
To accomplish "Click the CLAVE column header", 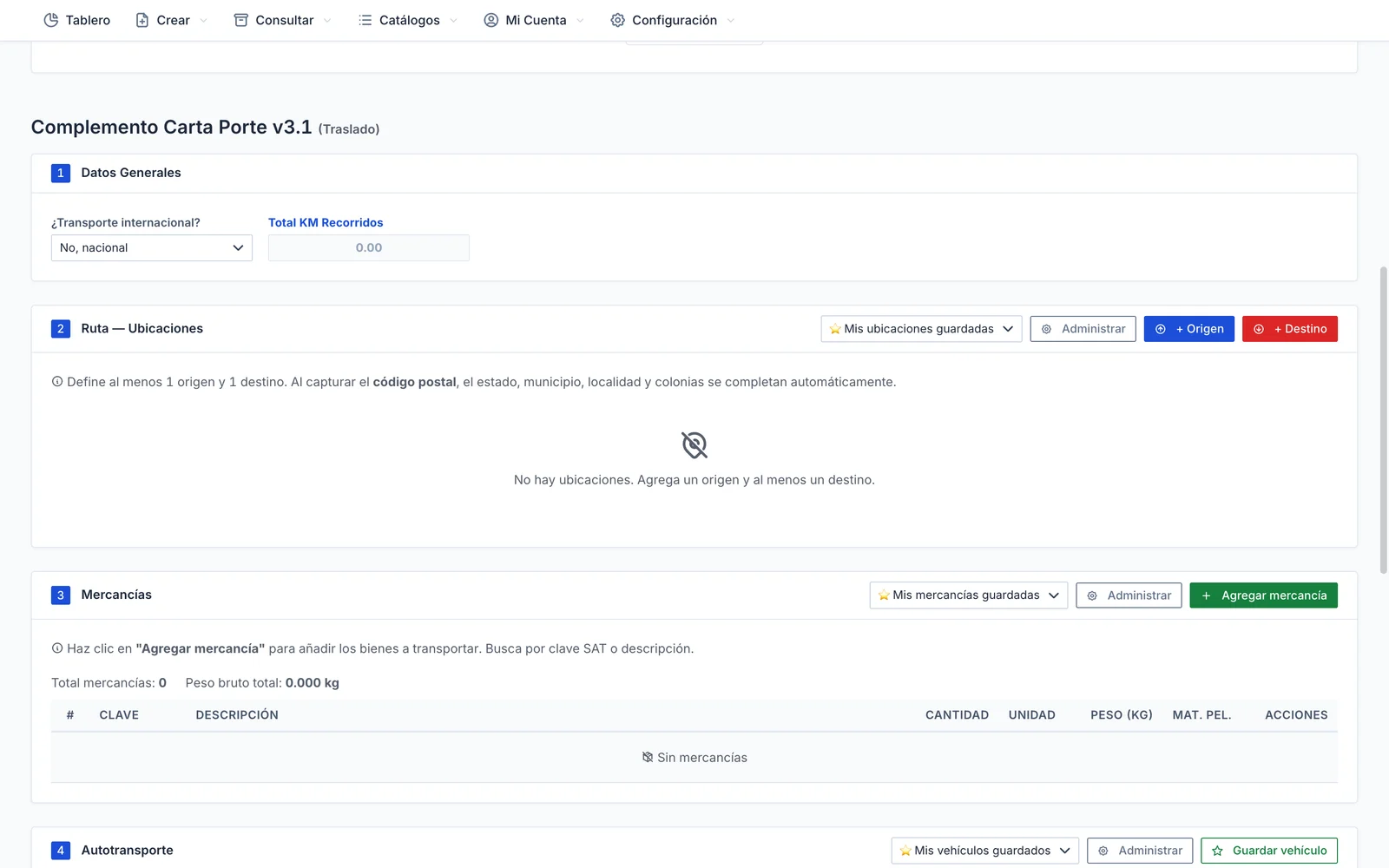I will [x=119, y=715].
